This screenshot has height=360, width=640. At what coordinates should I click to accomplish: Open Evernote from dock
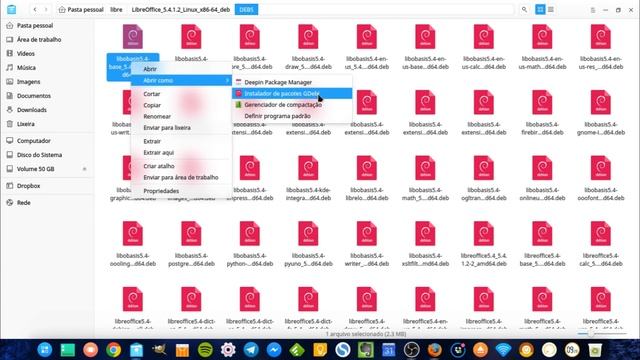[366, 350]
